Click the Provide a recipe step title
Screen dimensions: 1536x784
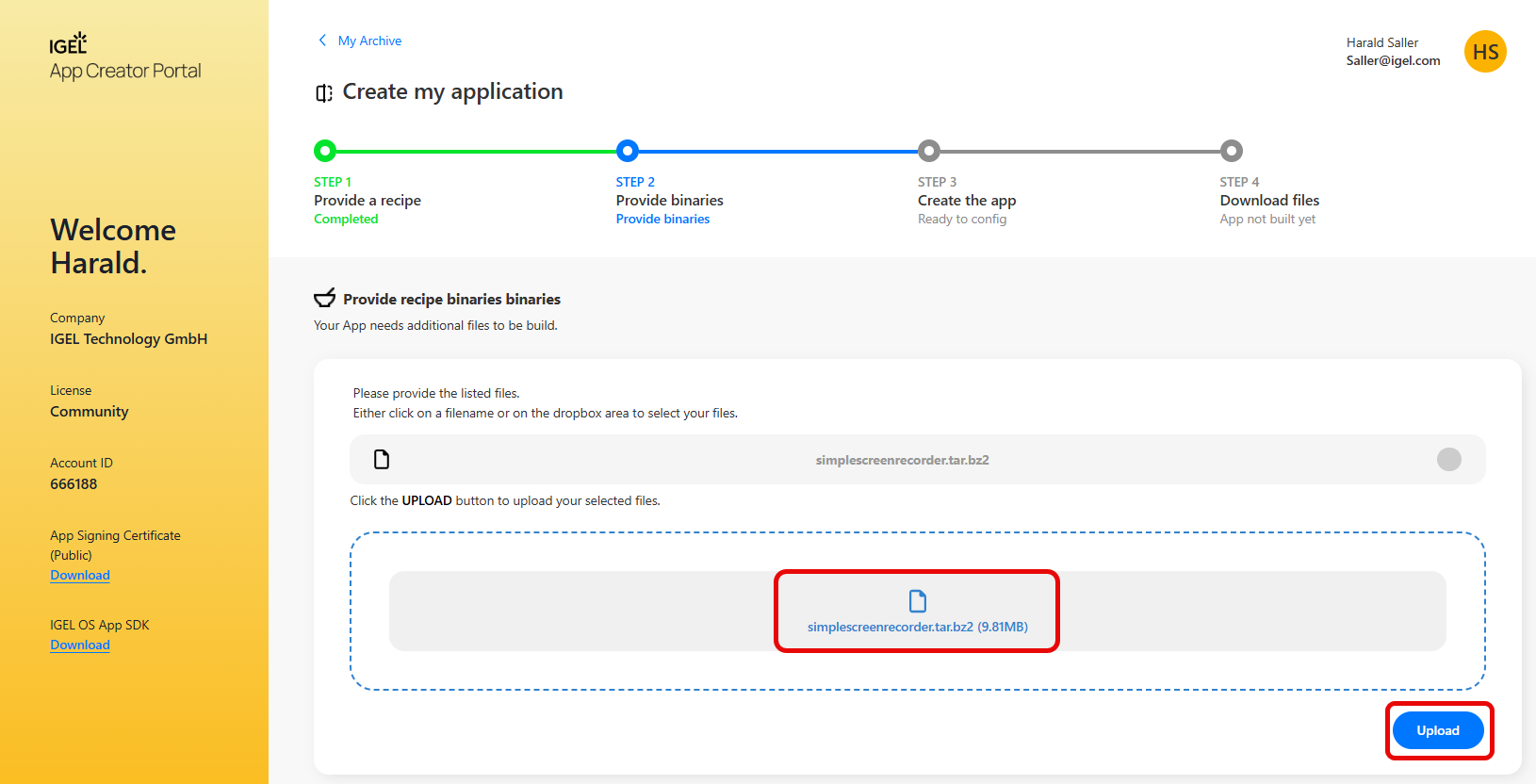(368, 200)
